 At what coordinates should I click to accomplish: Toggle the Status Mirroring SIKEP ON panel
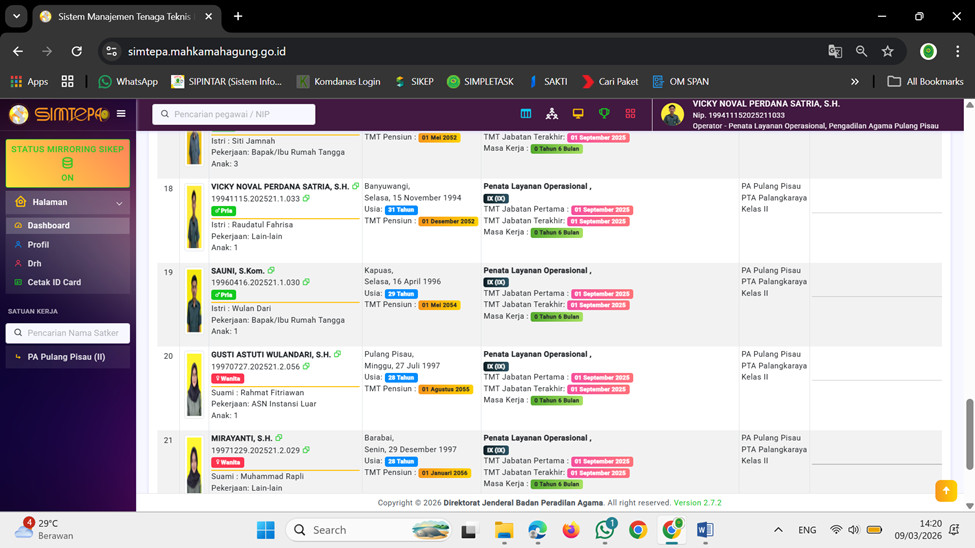[x=67, y=163]
